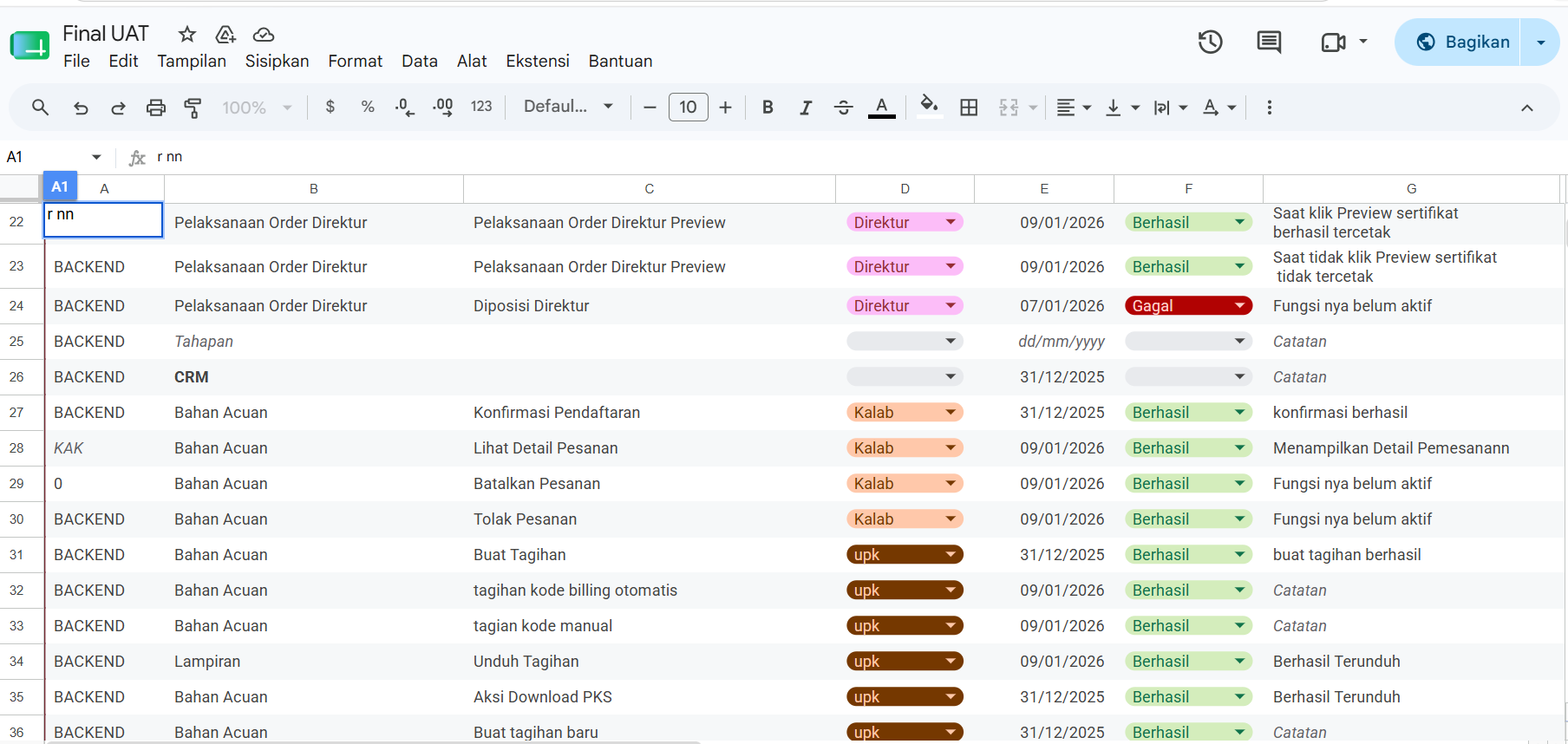Select column C header

point(650,189)
